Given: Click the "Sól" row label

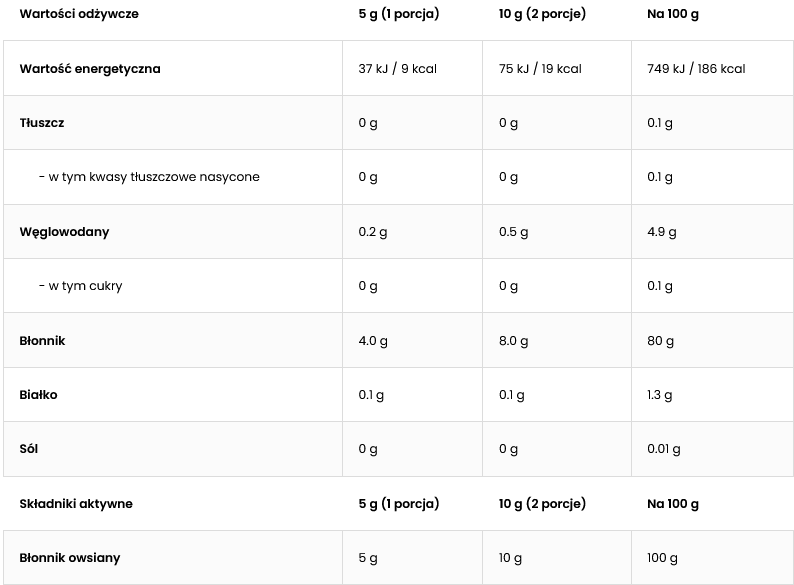Looking at the screenshot, I should (28, 449).
